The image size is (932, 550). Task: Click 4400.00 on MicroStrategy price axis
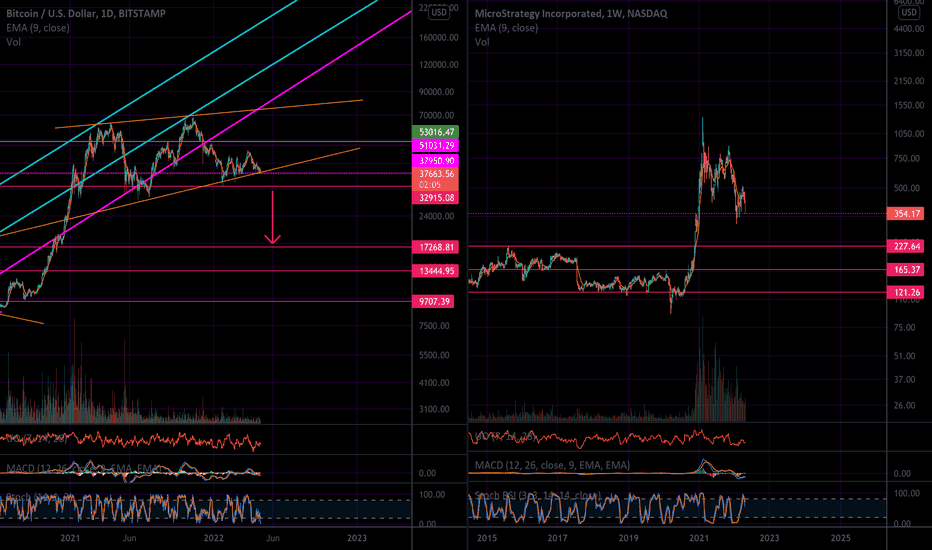(x=909, y=29)
